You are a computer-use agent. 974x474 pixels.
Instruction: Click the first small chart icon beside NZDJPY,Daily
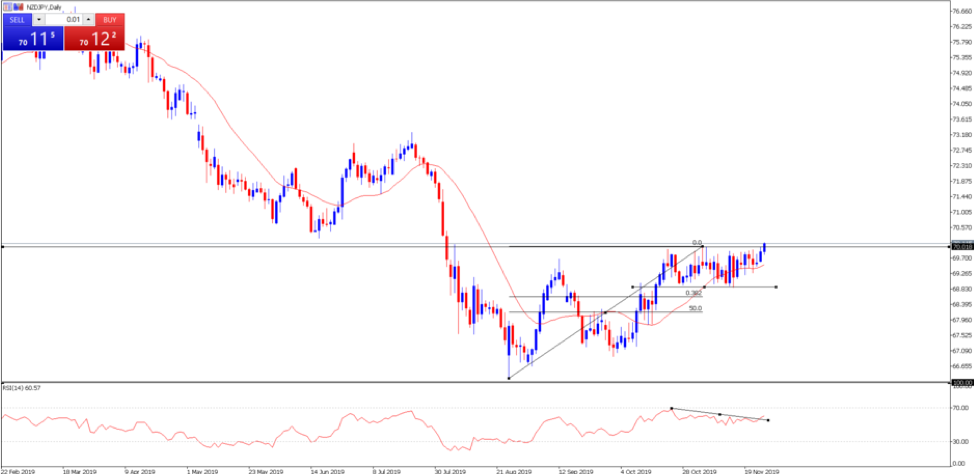[7, 7]
